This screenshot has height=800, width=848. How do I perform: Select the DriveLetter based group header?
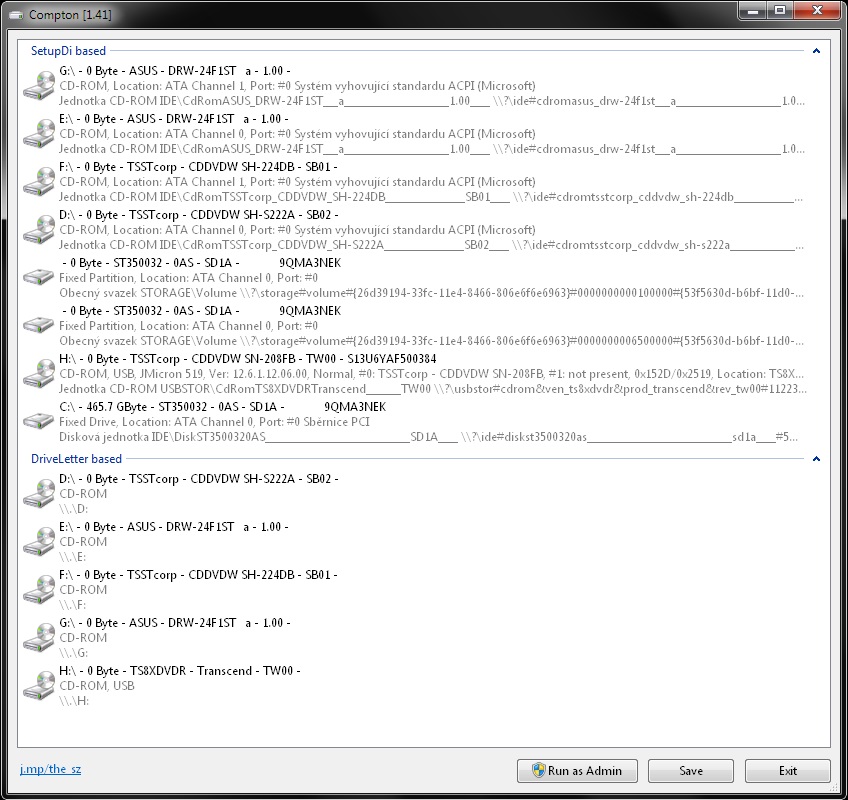[76, 459]
